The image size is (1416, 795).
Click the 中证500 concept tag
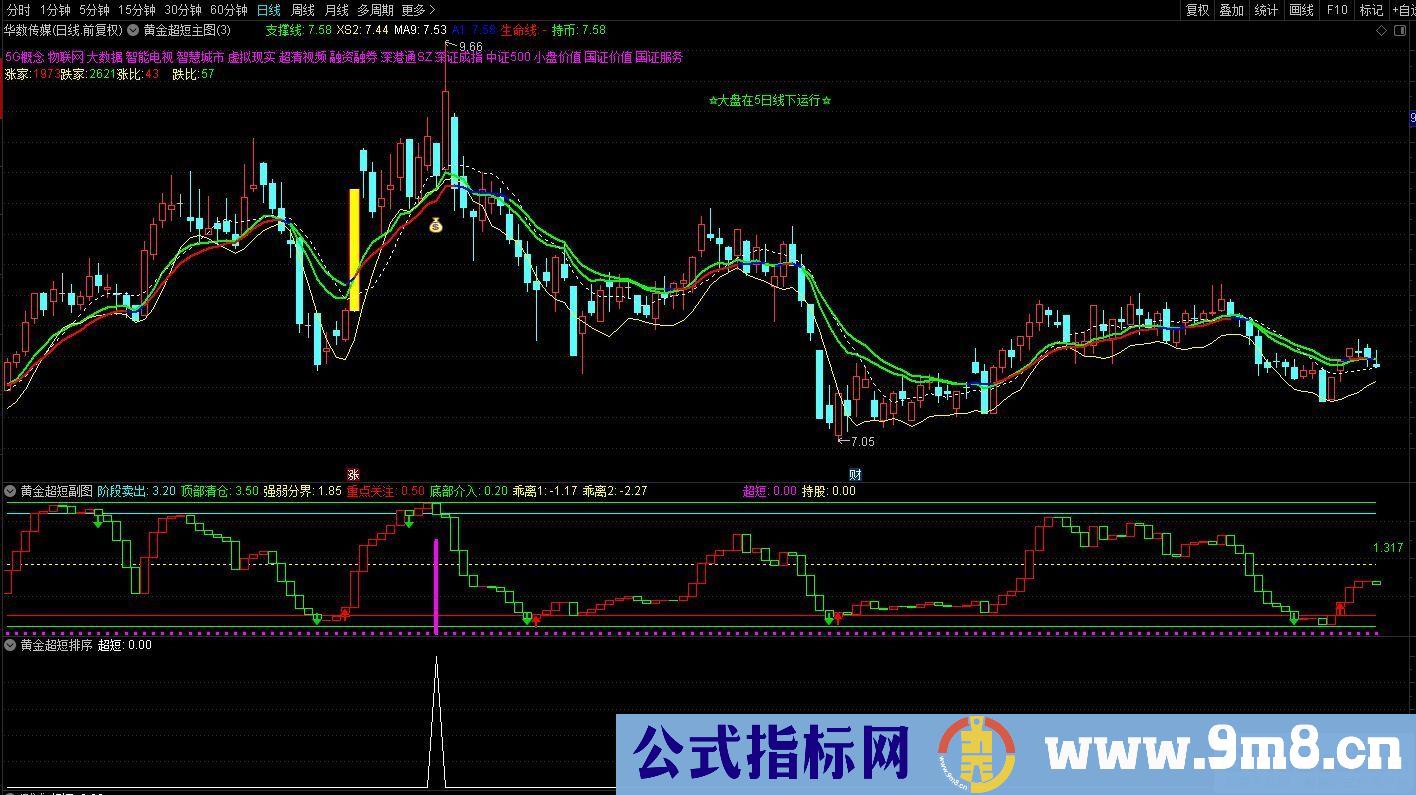(x=508, y=57)
